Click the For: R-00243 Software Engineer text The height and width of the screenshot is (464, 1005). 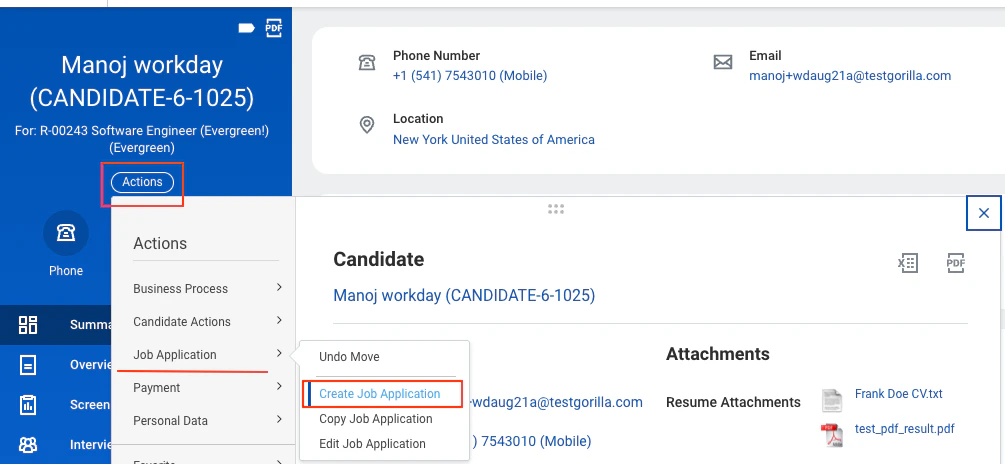[142, 139]
